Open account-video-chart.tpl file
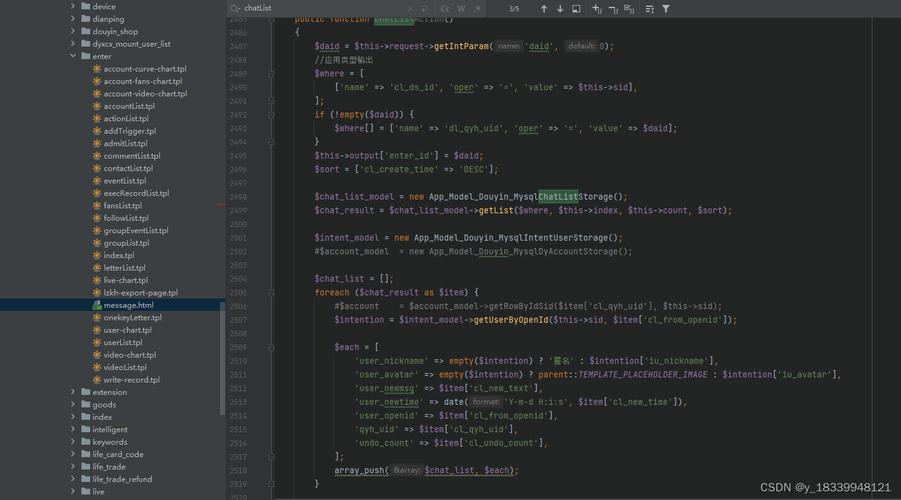The height and width of the screenshot is (500, 901). [x=145, y=94]
